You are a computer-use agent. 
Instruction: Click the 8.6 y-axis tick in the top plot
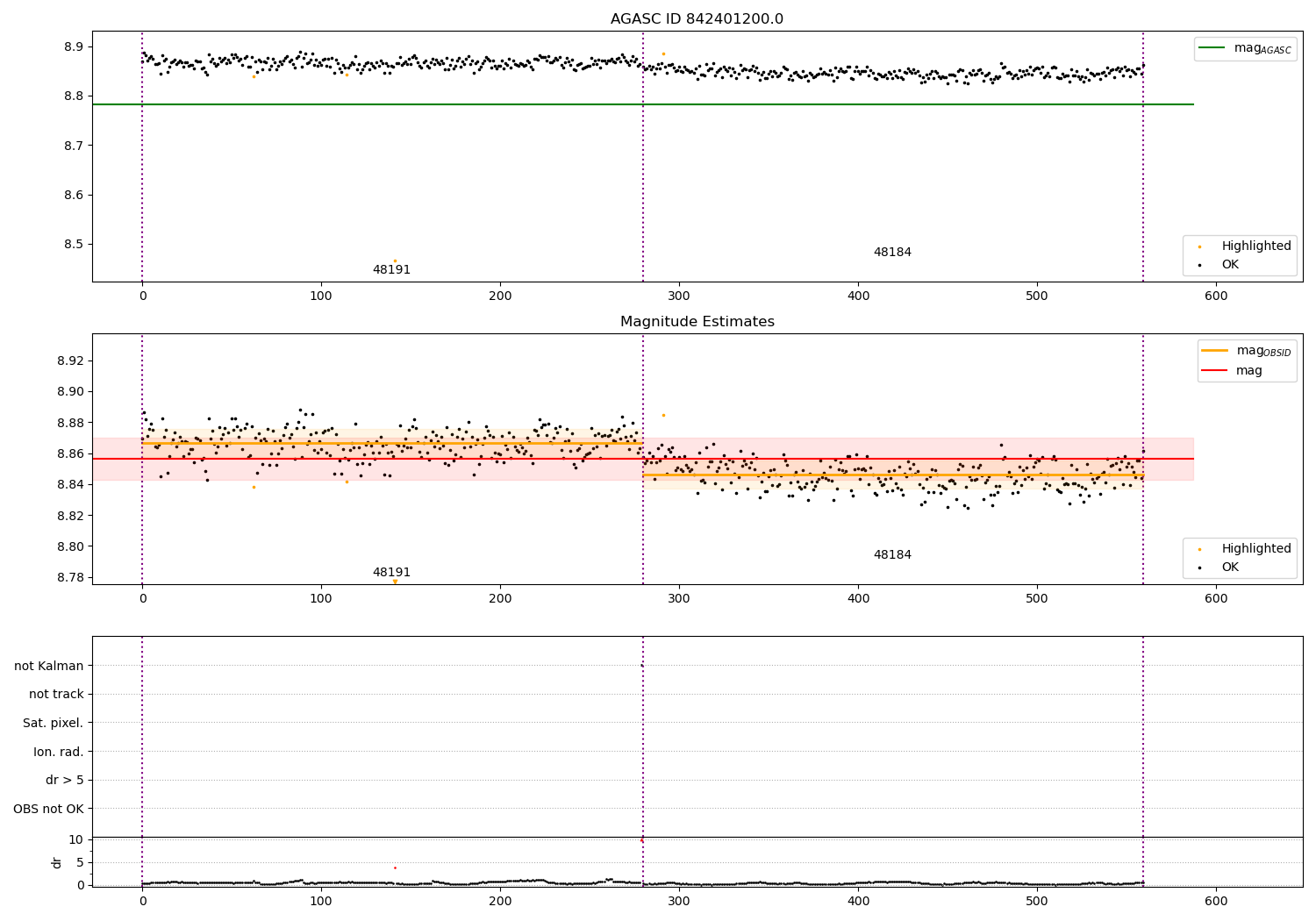tap(74, 195)
